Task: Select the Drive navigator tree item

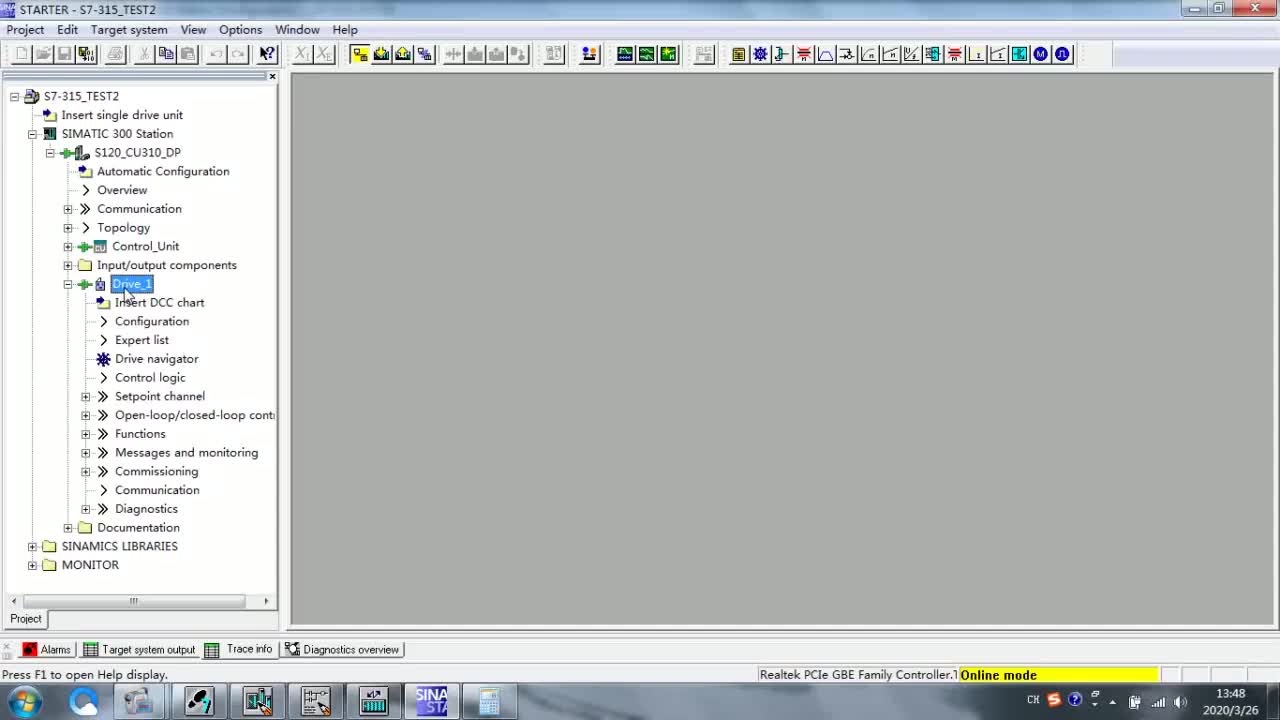Action: coord(156,359)
